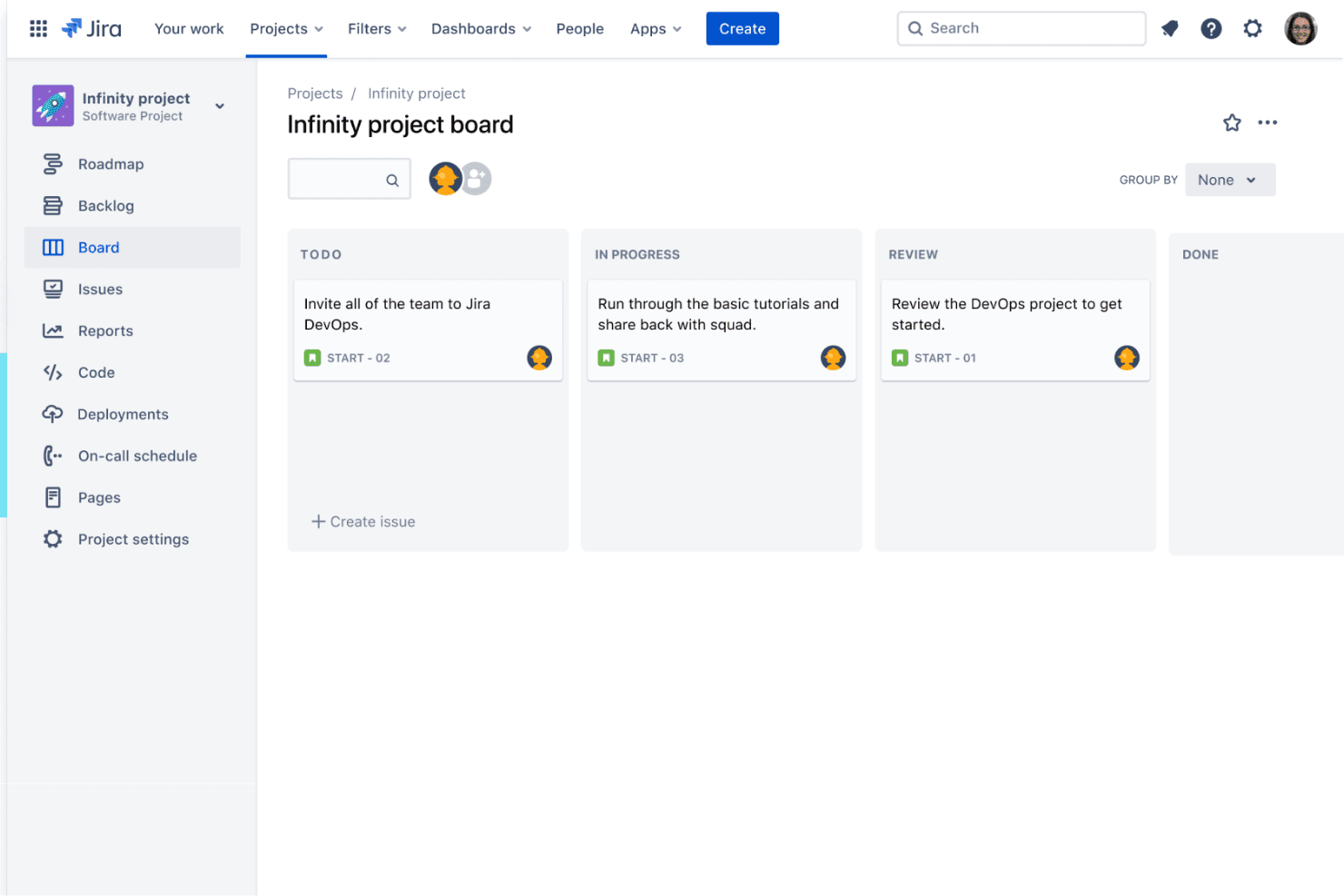Open the notifications bell icon
This screenshot has height=896, width=1344.
coord(1170,29)
